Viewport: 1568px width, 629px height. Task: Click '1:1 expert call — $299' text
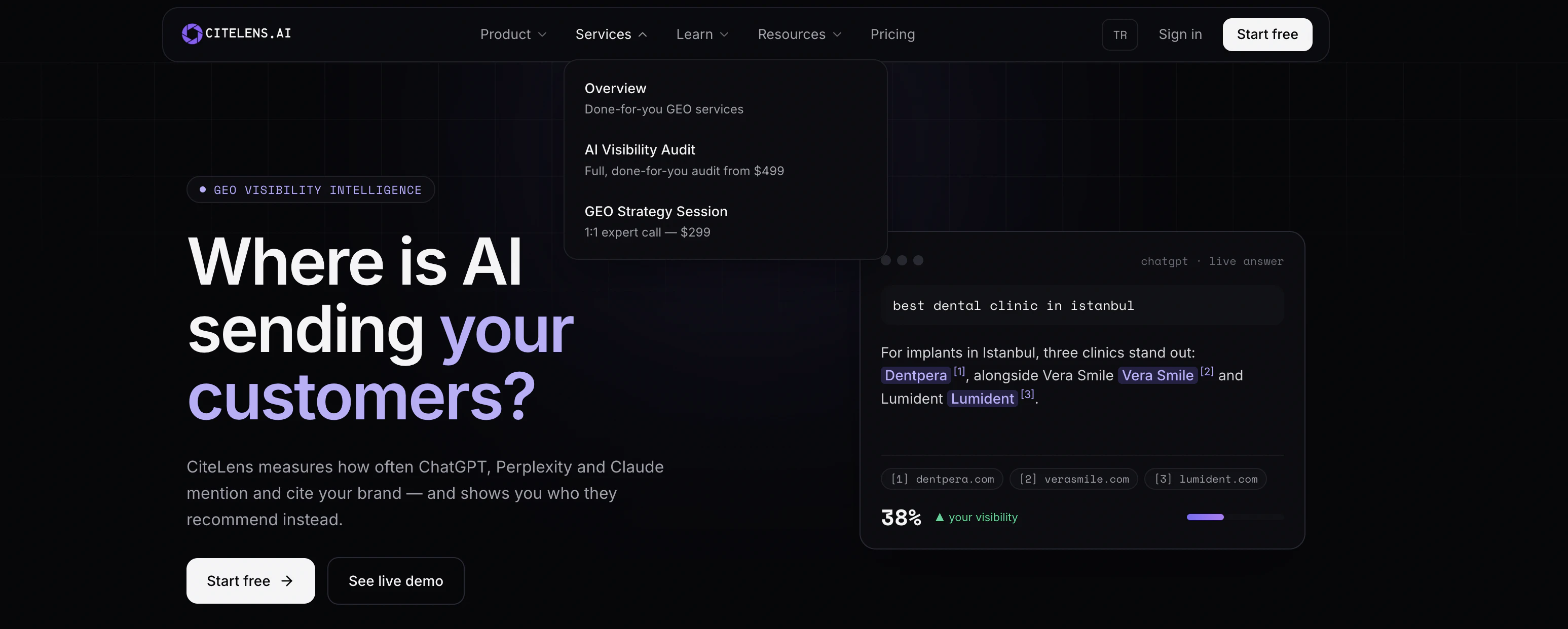pos(647,232)
